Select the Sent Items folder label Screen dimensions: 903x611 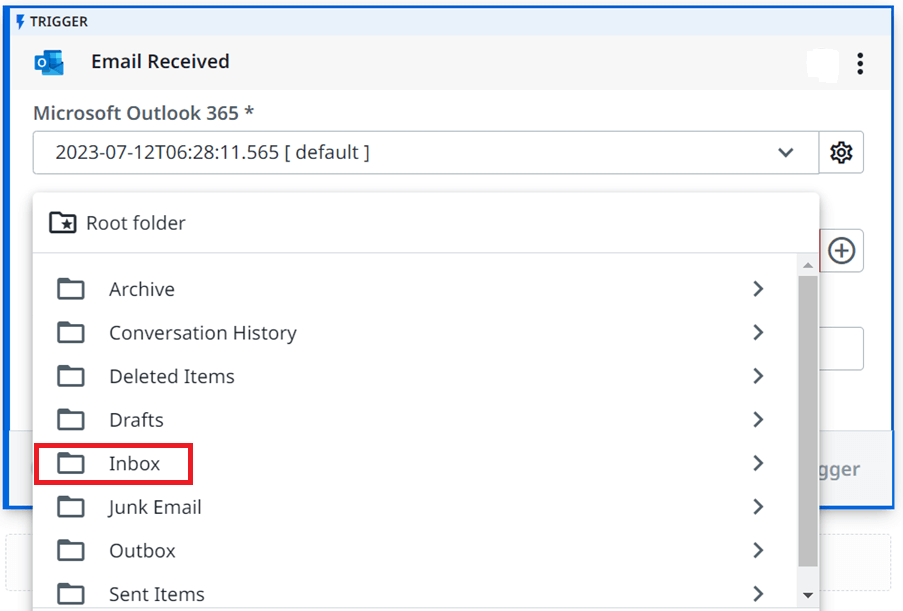pyautogui.click(x=157, y=594)
